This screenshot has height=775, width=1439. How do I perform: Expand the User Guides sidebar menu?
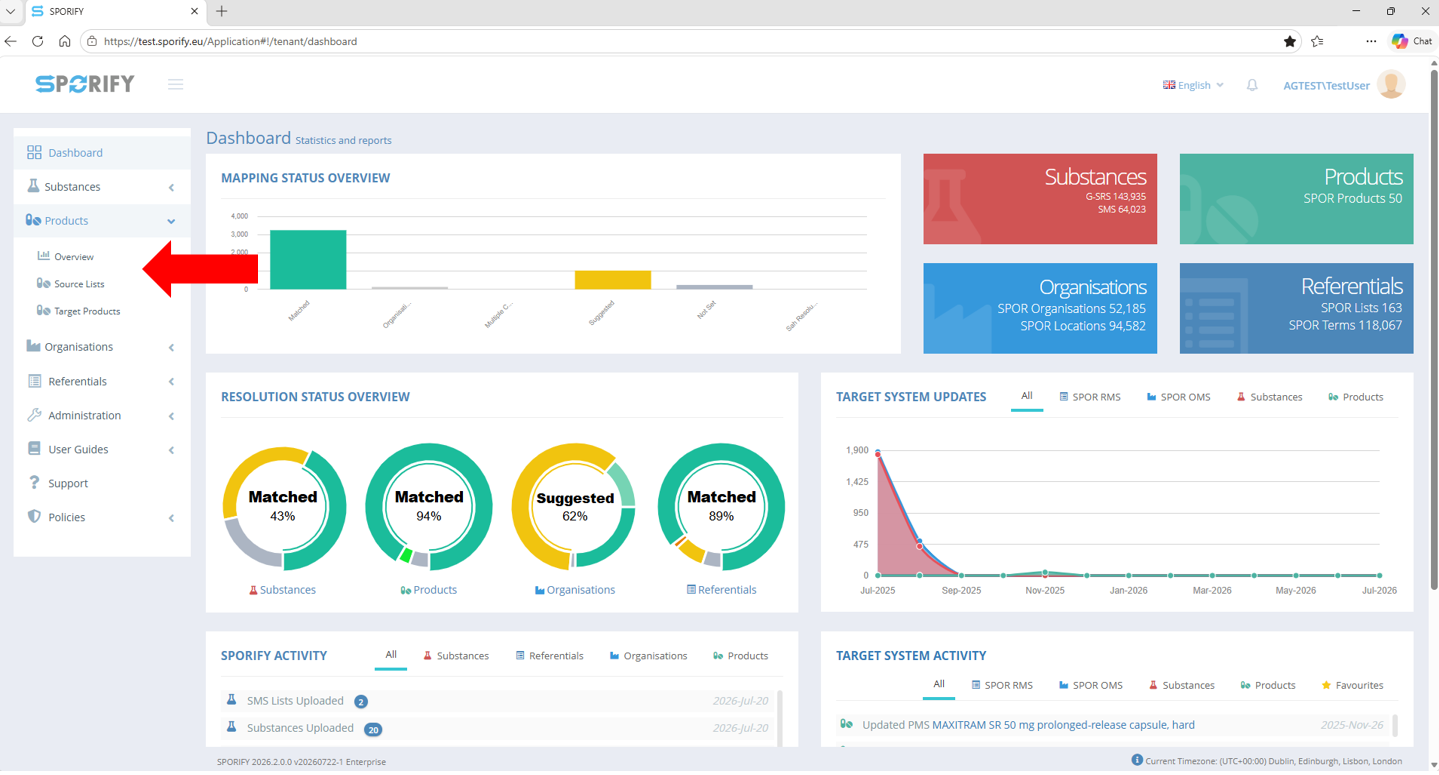point(102,449)
